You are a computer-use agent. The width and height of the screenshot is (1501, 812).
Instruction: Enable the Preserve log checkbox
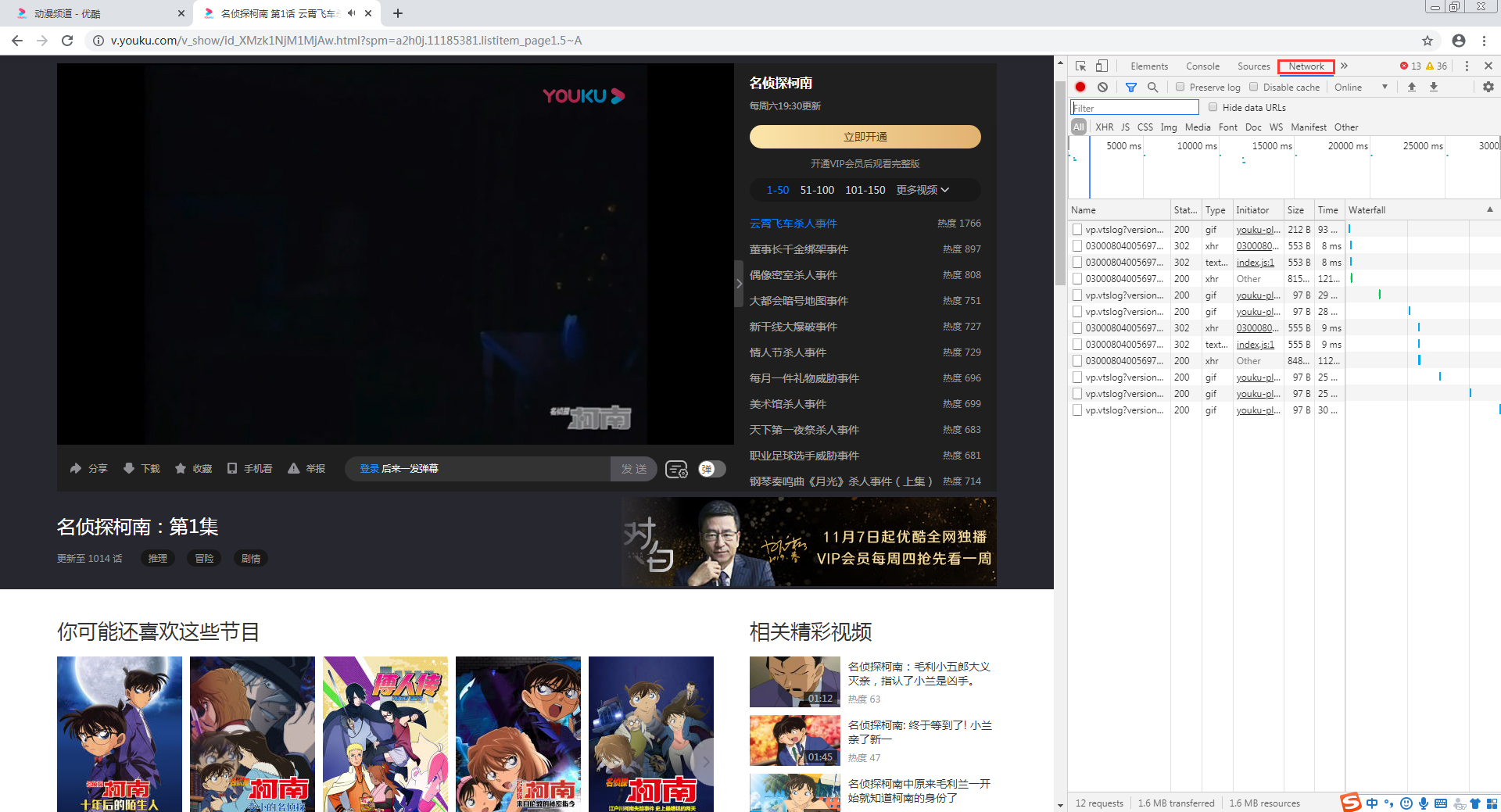pyautogui.click(x=1180, y=87)
